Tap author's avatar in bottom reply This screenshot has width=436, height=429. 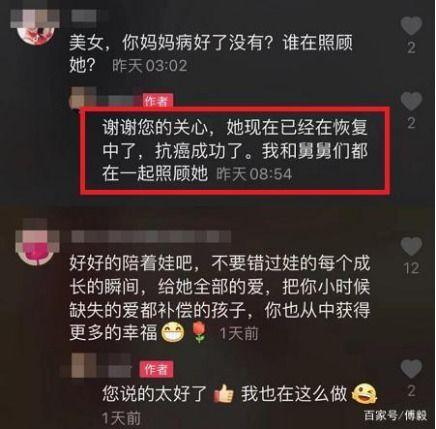coord(81,365)
